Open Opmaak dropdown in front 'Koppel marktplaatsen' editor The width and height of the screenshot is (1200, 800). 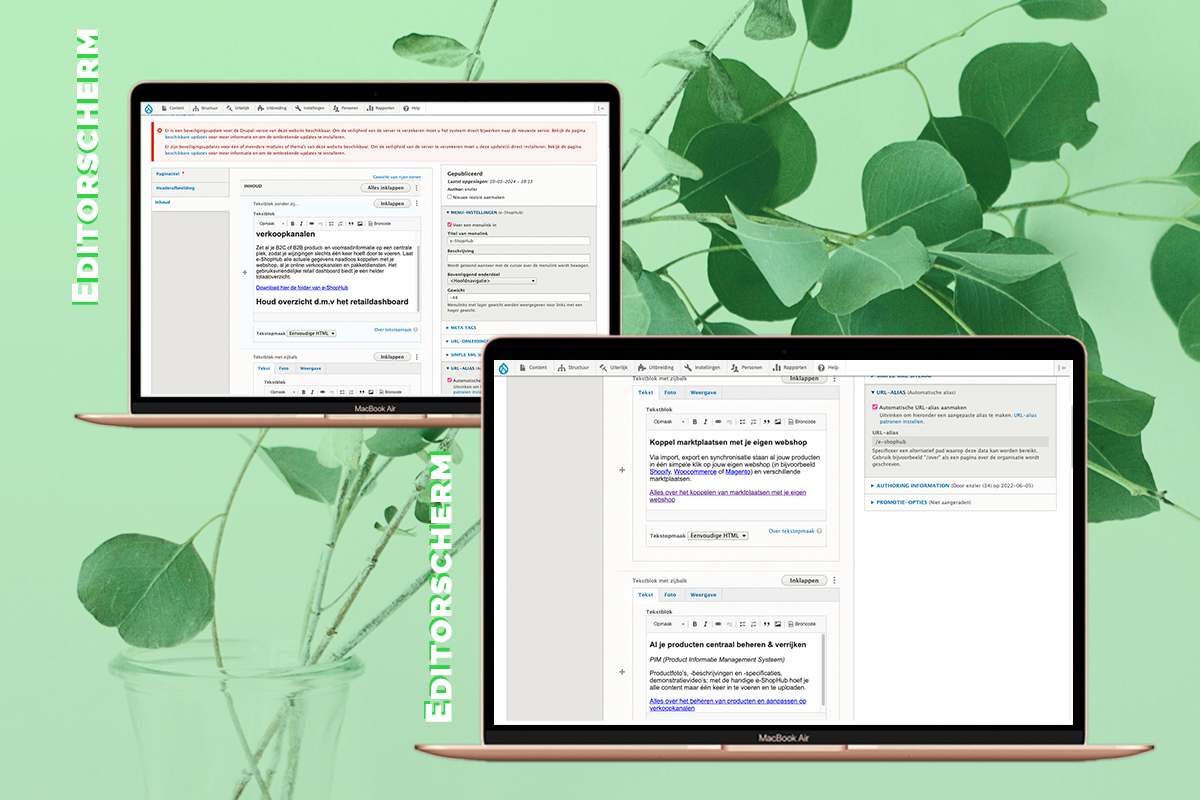tap(667, 422)
